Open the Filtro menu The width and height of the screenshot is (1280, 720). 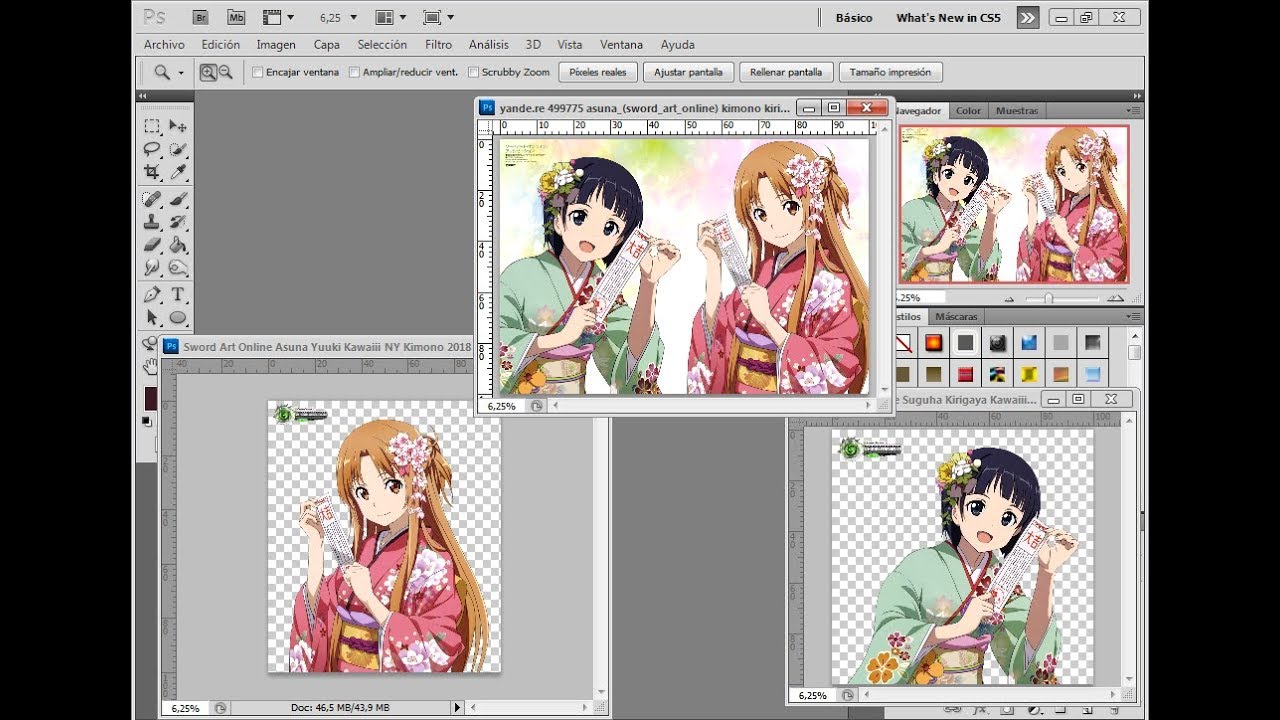438,45
